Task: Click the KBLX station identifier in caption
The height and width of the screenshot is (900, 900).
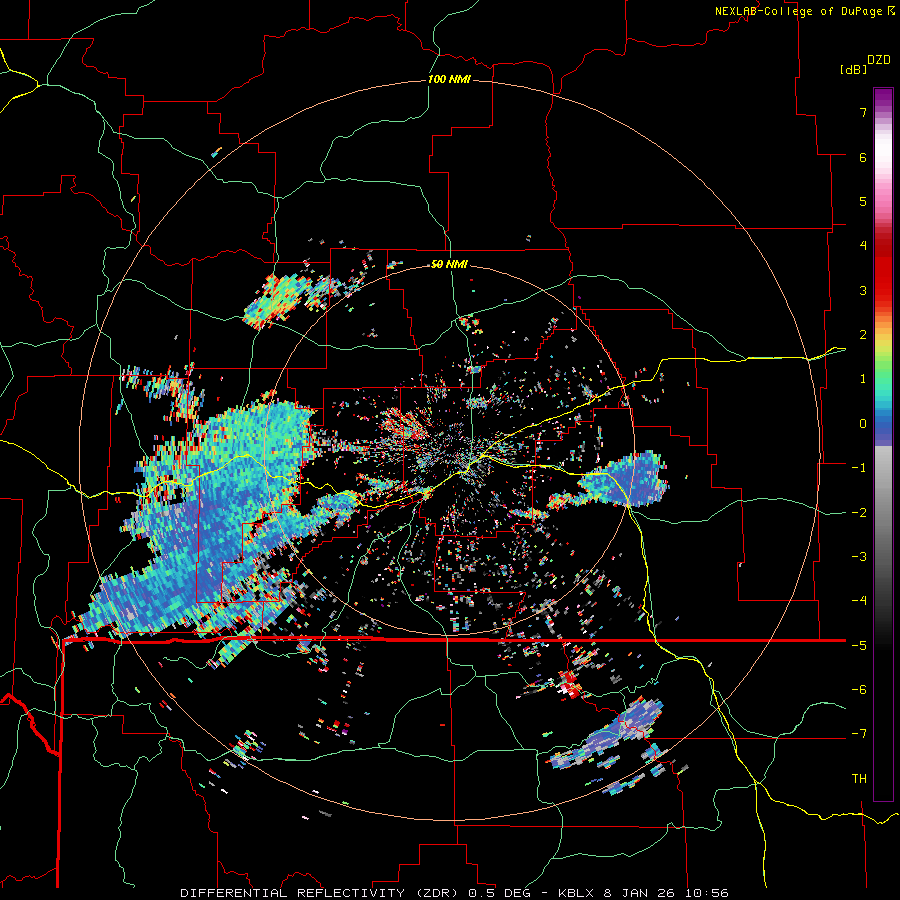Action: [577, 893]
